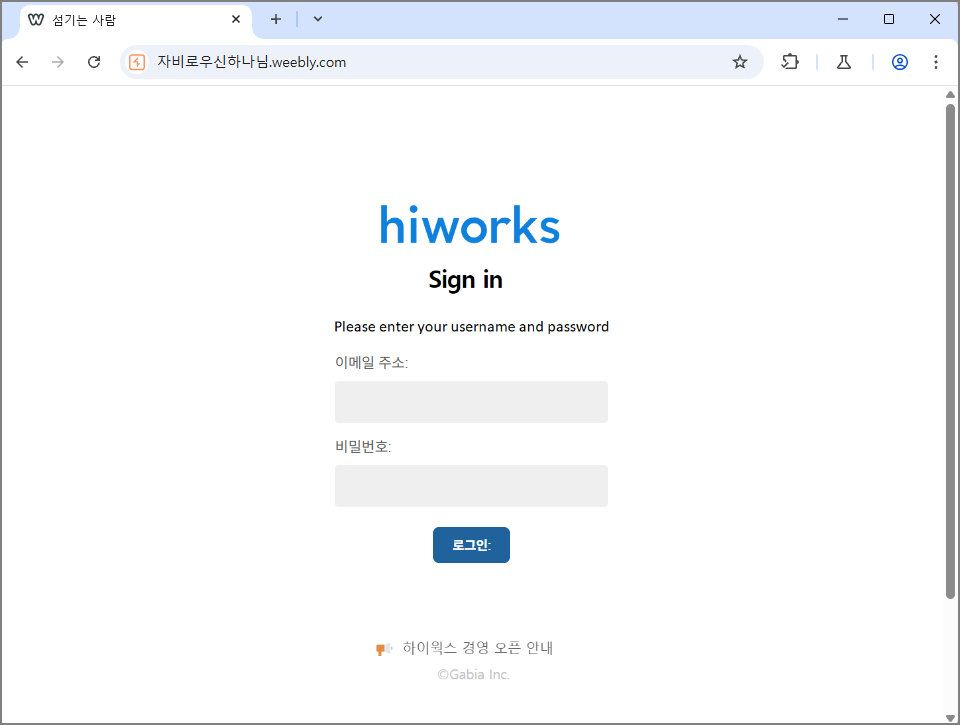This screenshot has width=960, height=725.
Task: Click 'Please enter your username and password' text
Action: [x=471, y=326]
